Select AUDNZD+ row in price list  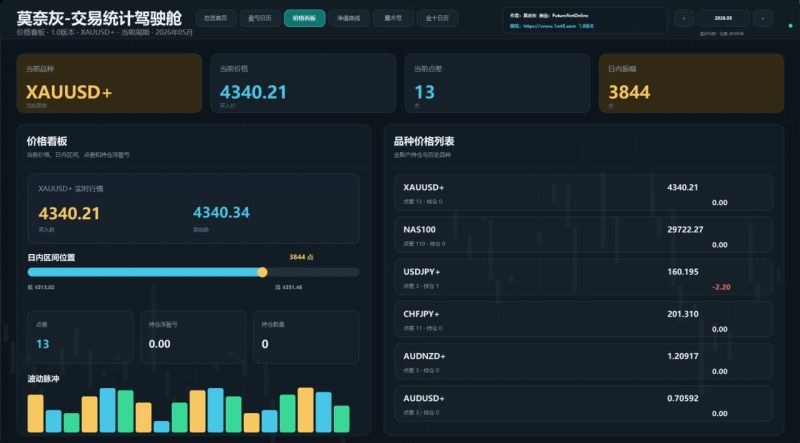(x=584, y=361)
